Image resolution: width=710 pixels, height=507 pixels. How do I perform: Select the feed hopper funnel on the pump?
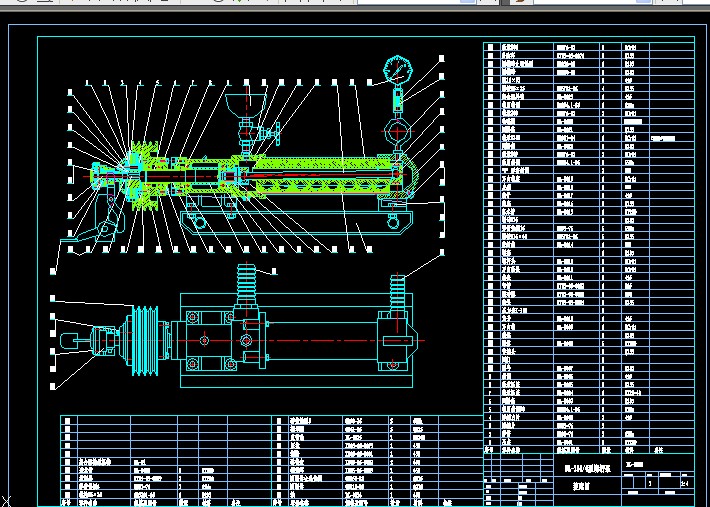pos(243,104)
